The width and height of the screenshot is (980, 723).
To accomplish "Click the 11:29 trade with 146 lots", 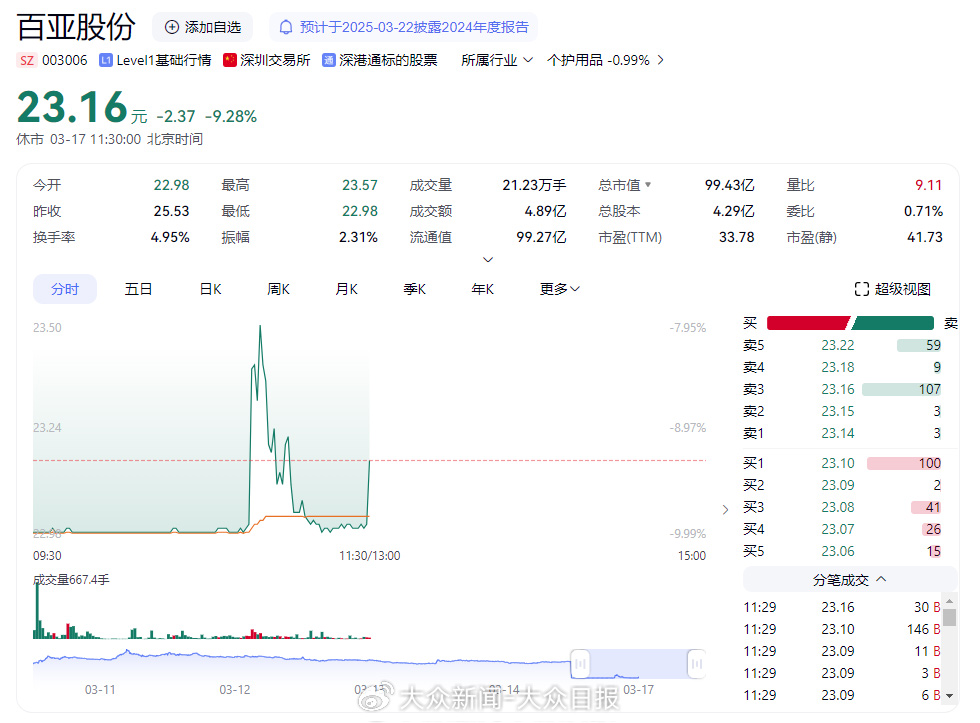I will pos(842,629).
